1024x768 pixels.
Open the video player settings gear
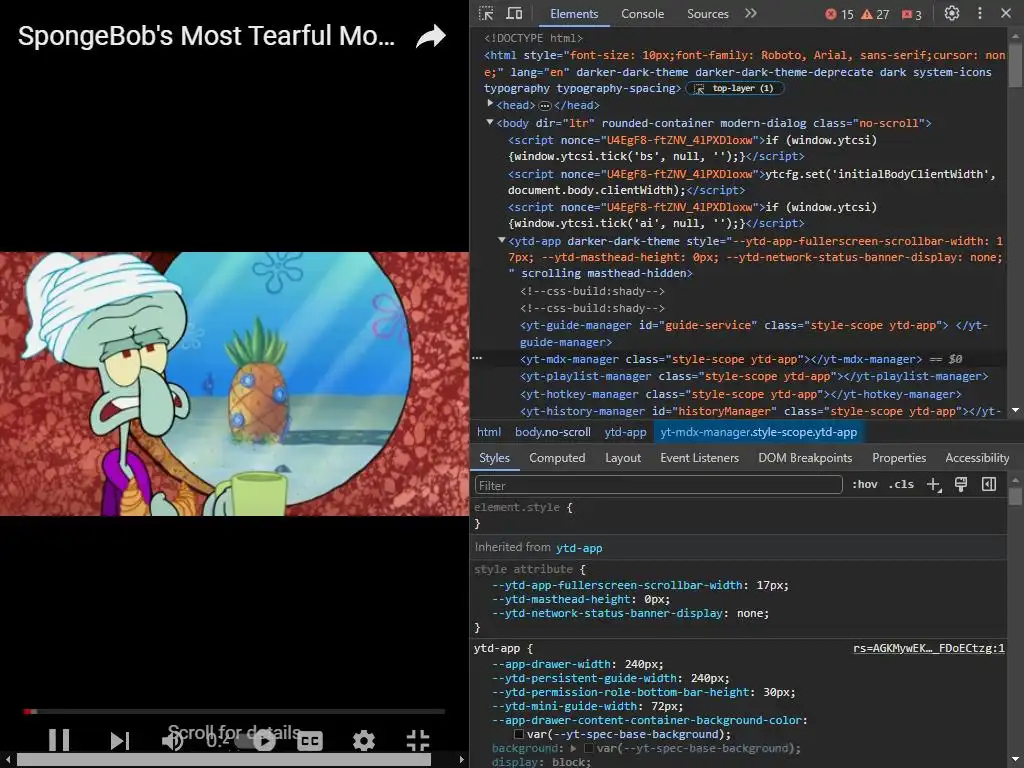coord(364,741)
